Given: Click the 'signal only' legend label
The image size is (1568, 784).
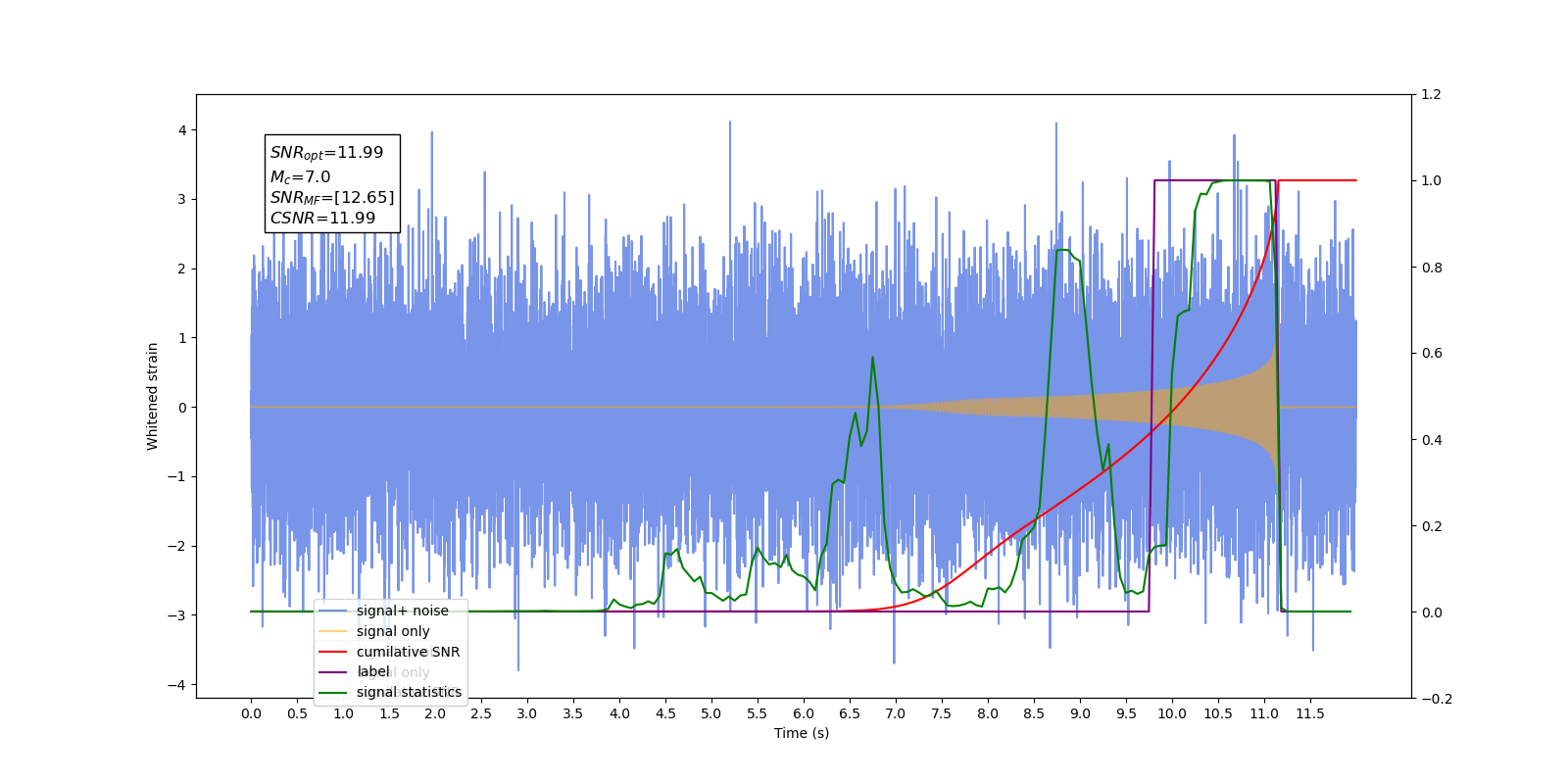Looking at the screenshot, I should tap(393, 631).
